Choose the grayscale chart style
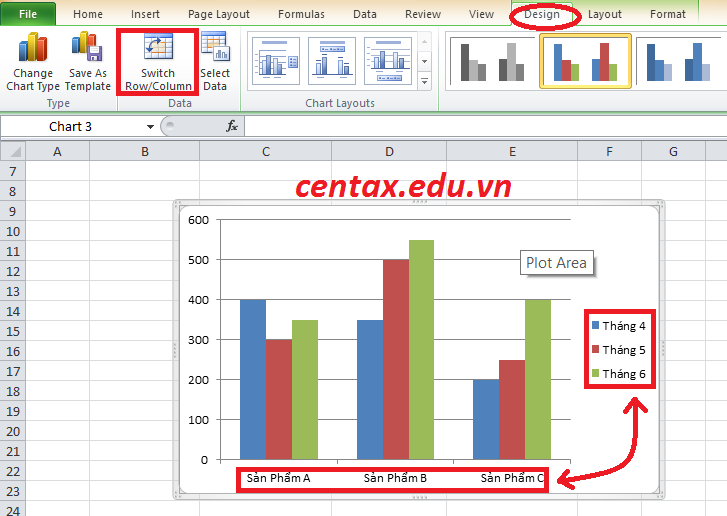This screenshot has height=516, width=727. tap(492, 62)
